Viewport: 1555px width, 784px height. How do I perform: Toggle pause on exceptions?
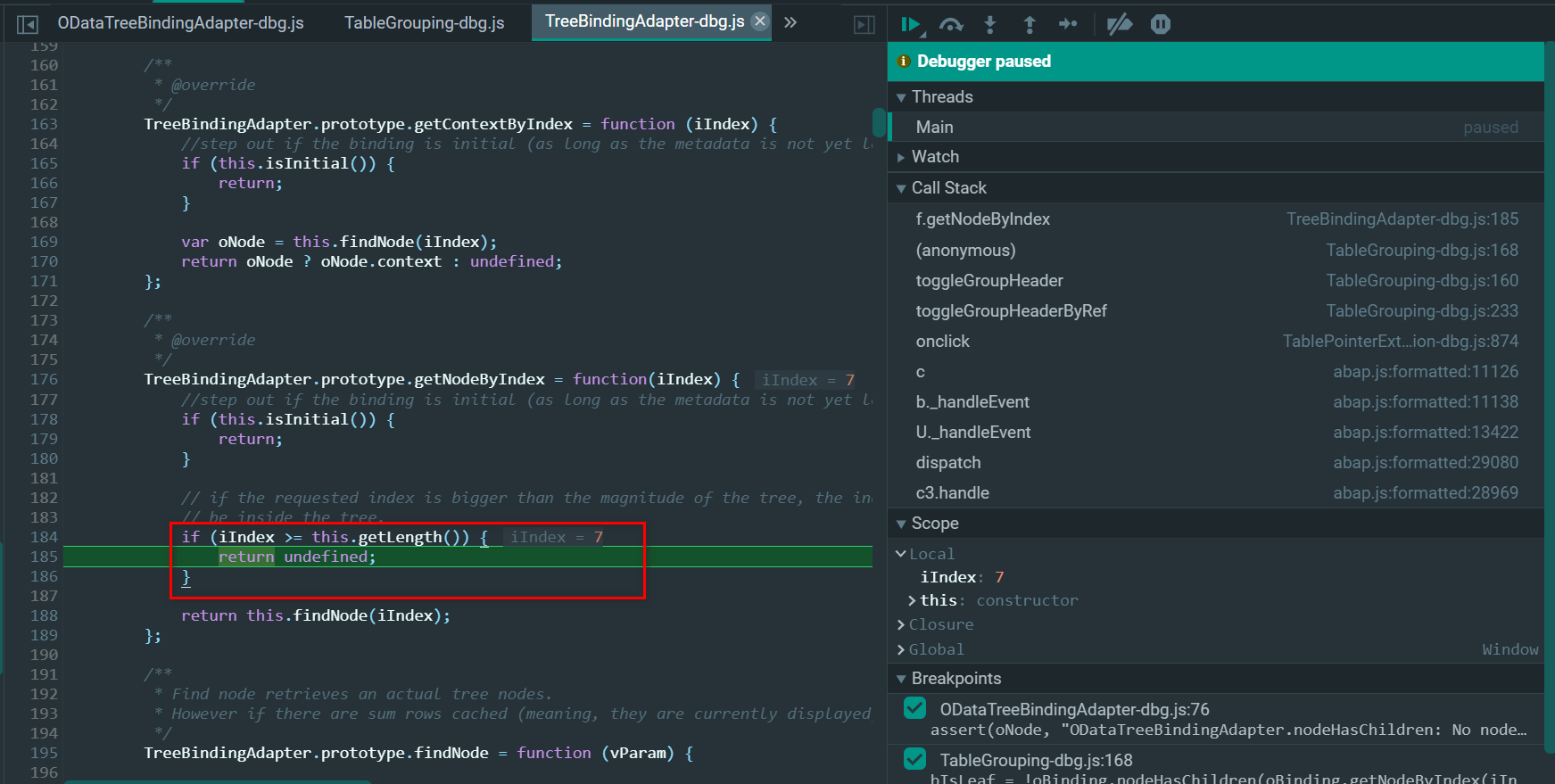point(1161,25)
